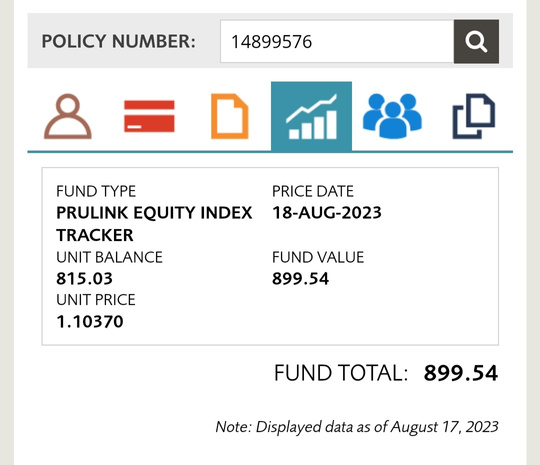The height and width of the screenshot is (465, 540).
Task: Open the orange document page icon
Action: (x=229, y=116)
